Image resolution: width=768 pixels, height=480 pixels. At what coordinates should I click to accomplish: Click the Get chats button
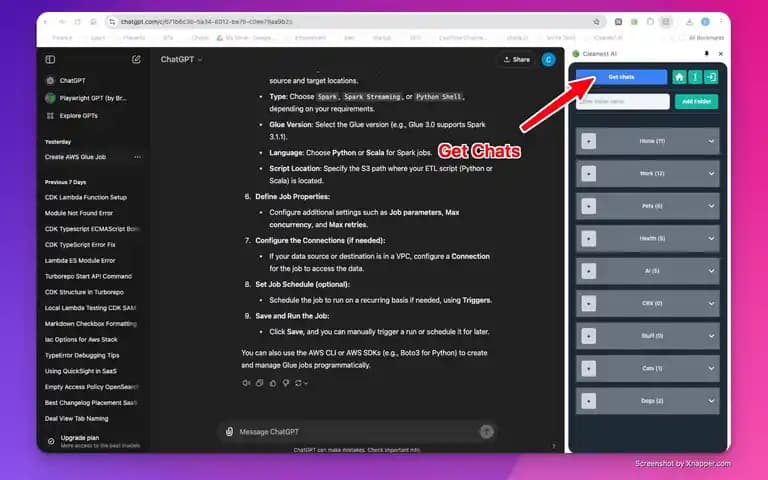click(621, 77)
